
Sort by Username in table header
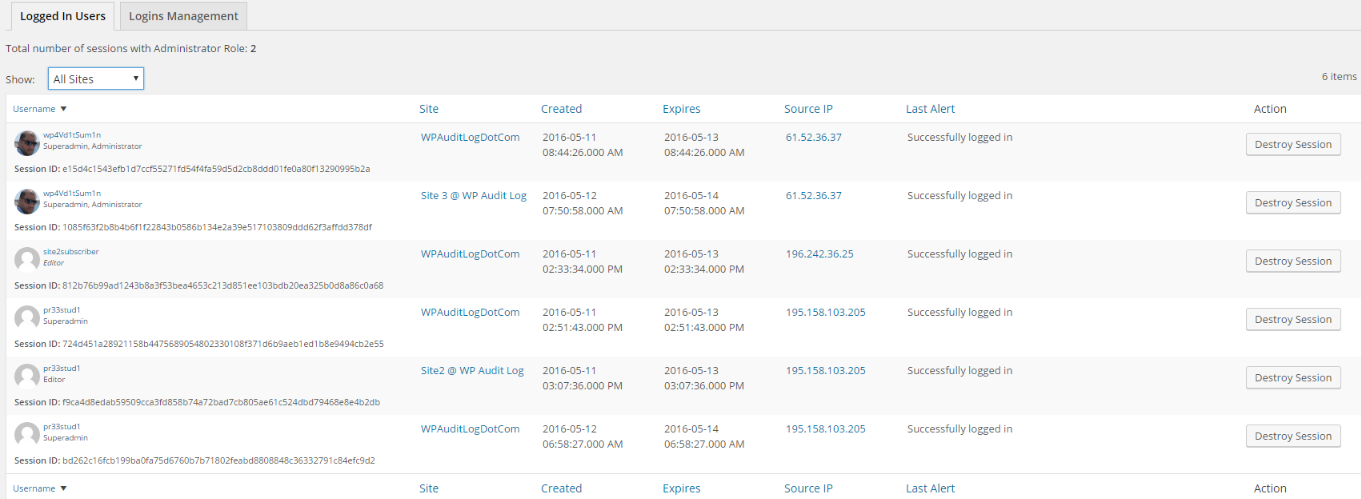coord(35,109)
